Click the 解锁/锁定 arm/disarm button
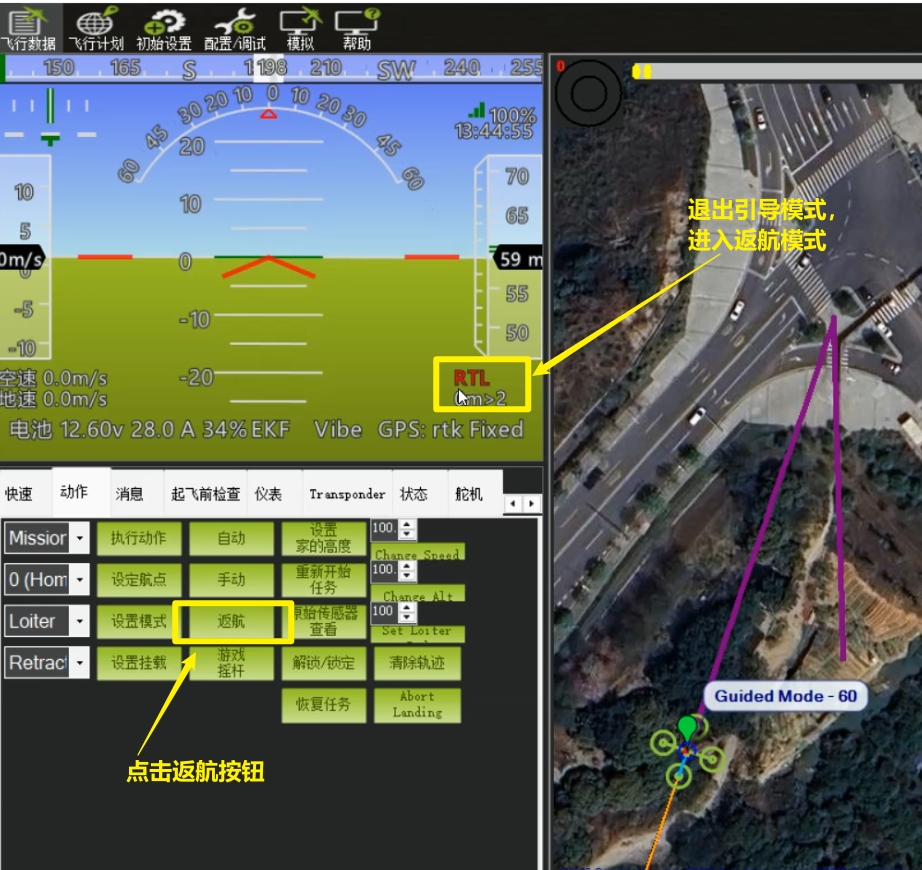 323,662
